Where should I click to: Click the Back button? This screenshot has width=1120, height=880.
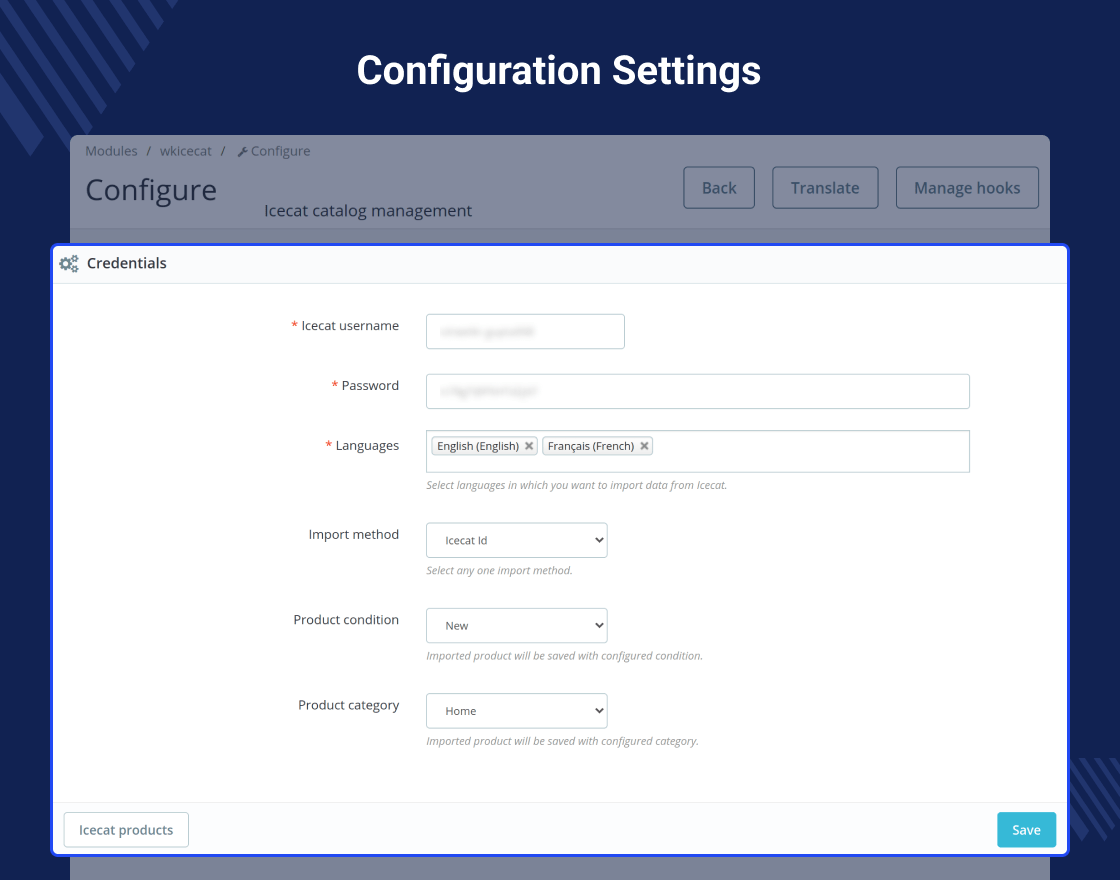719,188
